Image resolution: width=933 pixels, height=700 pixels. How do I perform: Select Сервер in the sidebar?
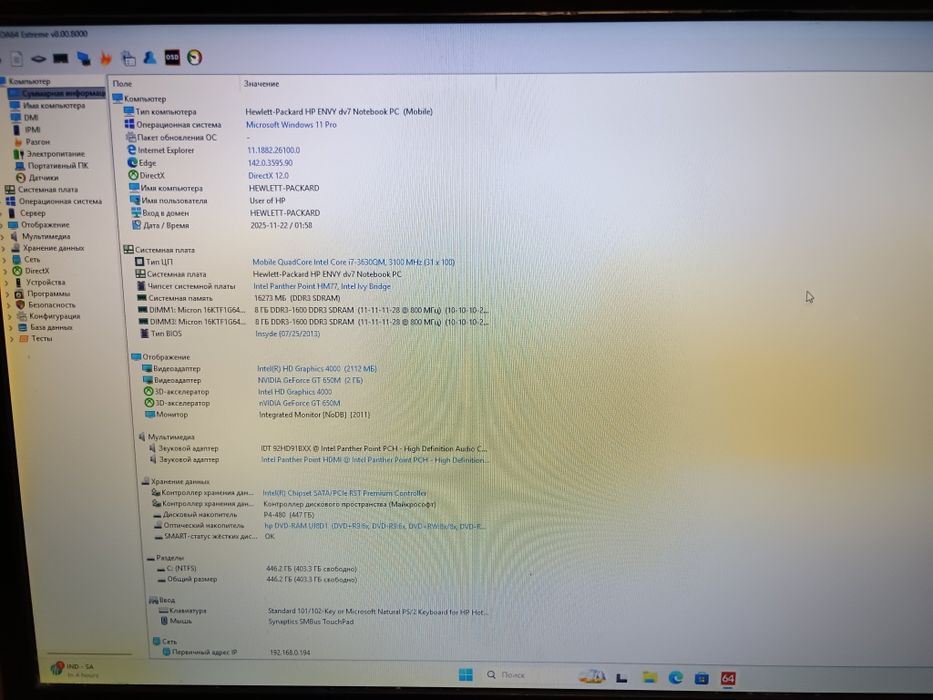pyautogui.click(x=27, y=213)
